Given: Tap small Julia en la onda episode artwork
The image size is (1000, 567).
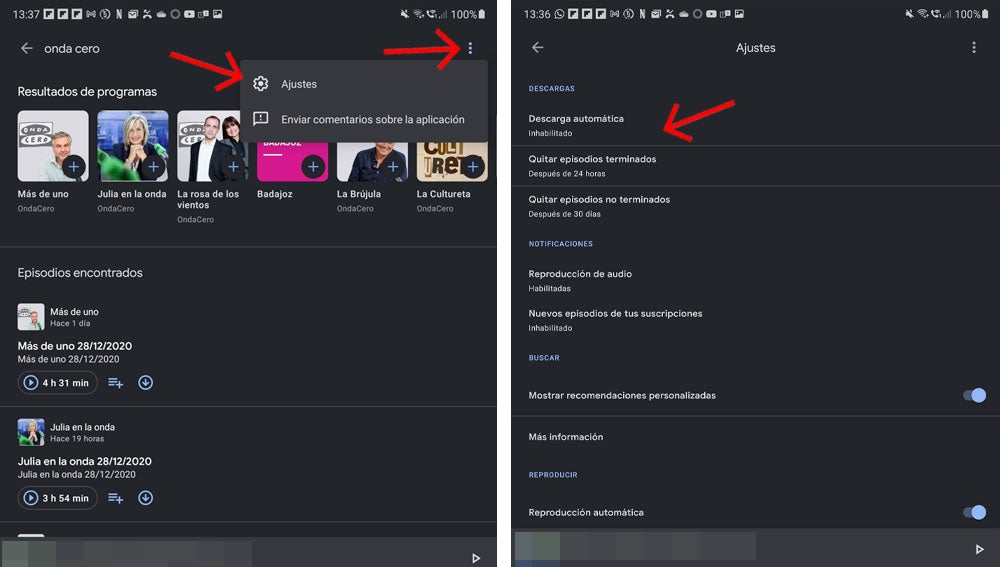Looking at the screenshot, I should click(x=31, y=432).
